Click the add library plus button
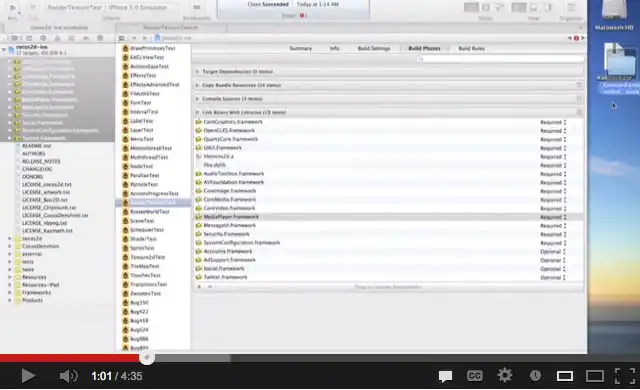 point(199,287)
